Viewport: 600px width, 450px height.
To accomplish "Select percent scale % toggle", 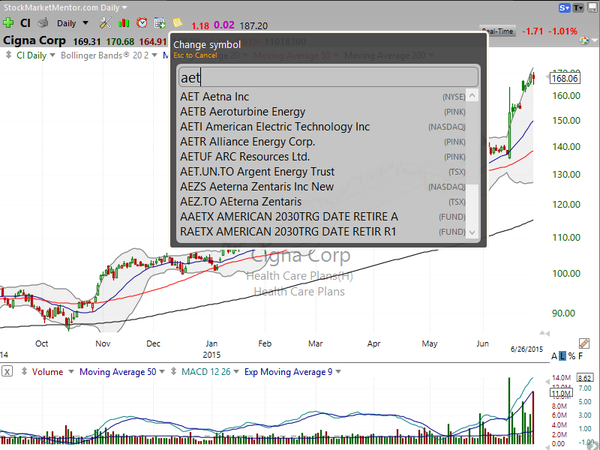I will tap(572, 356).
